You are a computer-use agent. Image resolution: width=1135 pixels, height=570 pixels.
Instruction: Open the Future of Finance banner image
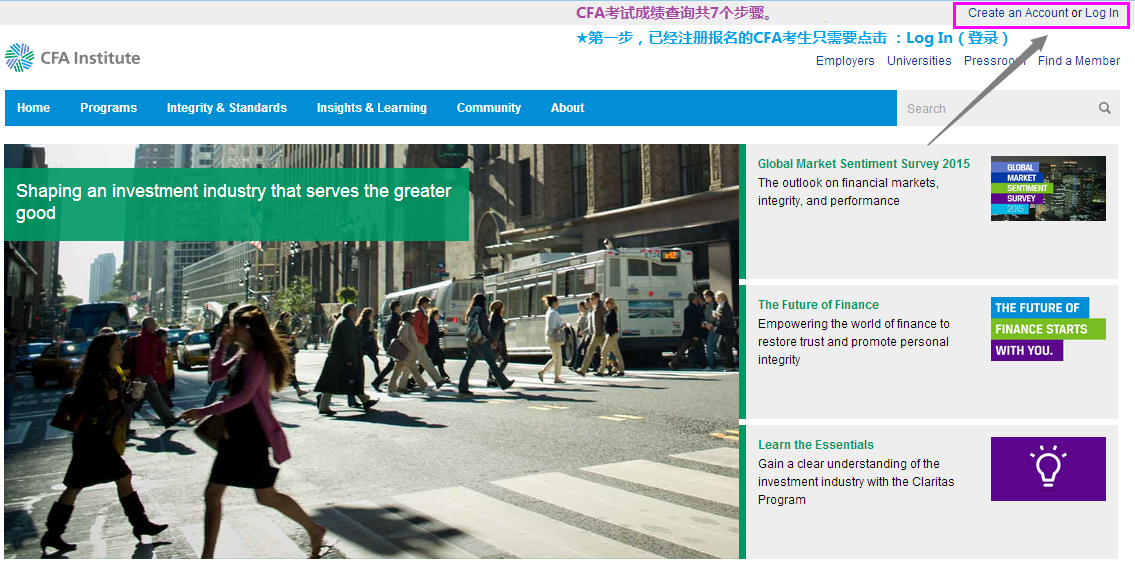click(1047, 328)
